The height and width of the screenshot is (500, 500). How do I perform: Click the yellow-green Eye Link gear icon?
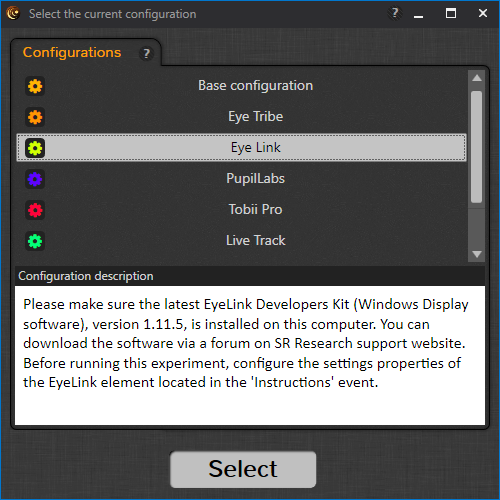coord(35,148)
